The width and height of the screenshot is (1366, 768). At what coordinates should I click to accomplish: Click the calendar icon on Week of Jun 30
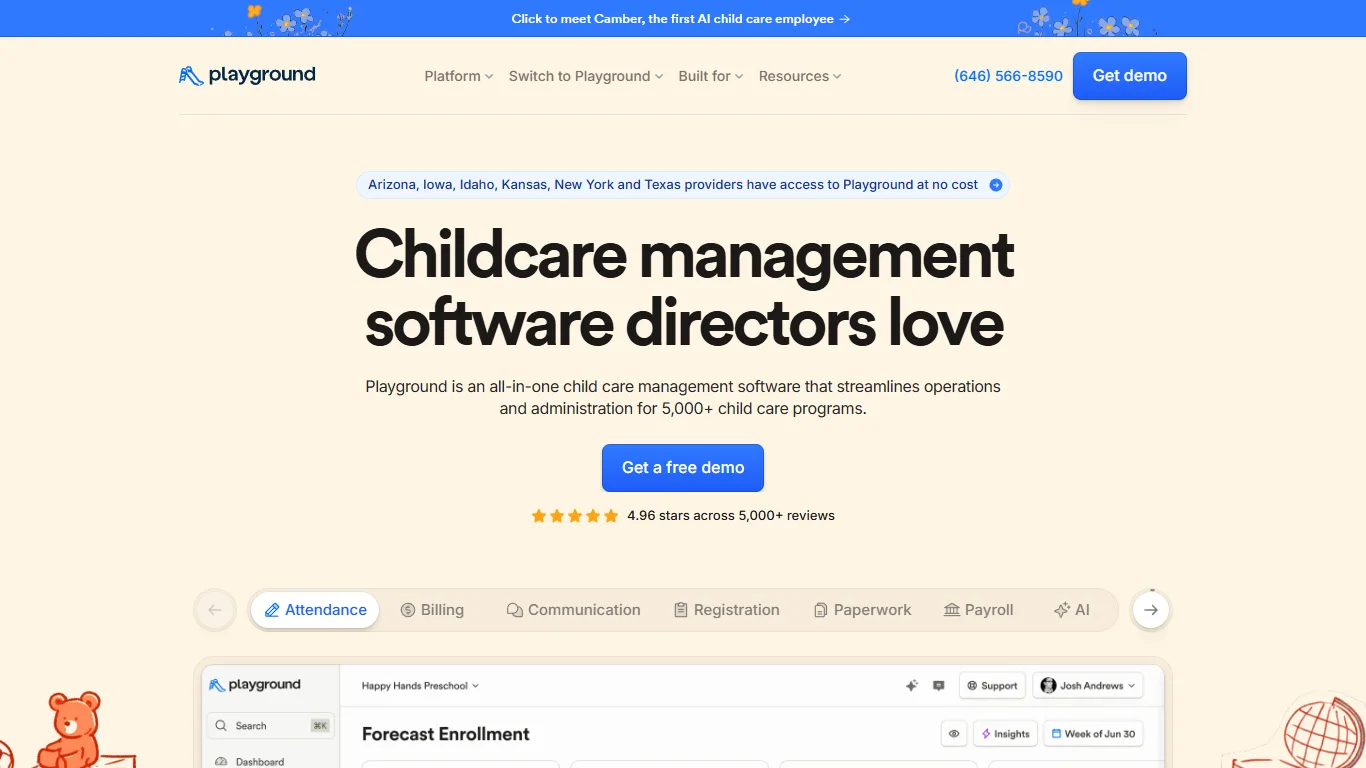coord(1056,734)
